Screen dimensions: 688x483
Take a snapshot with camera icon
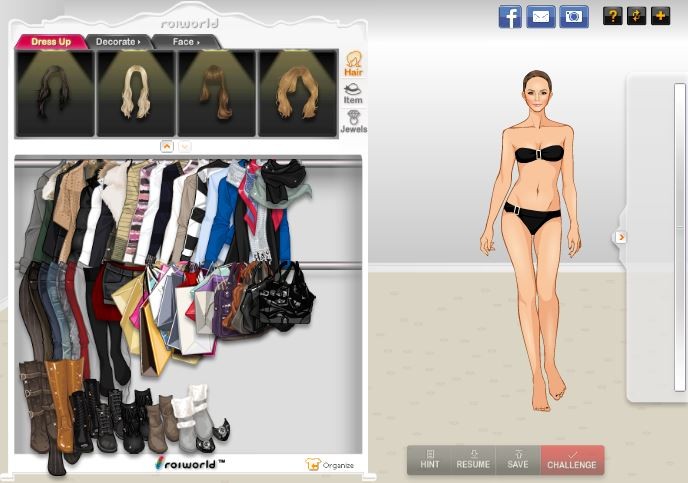coord(574,17)
